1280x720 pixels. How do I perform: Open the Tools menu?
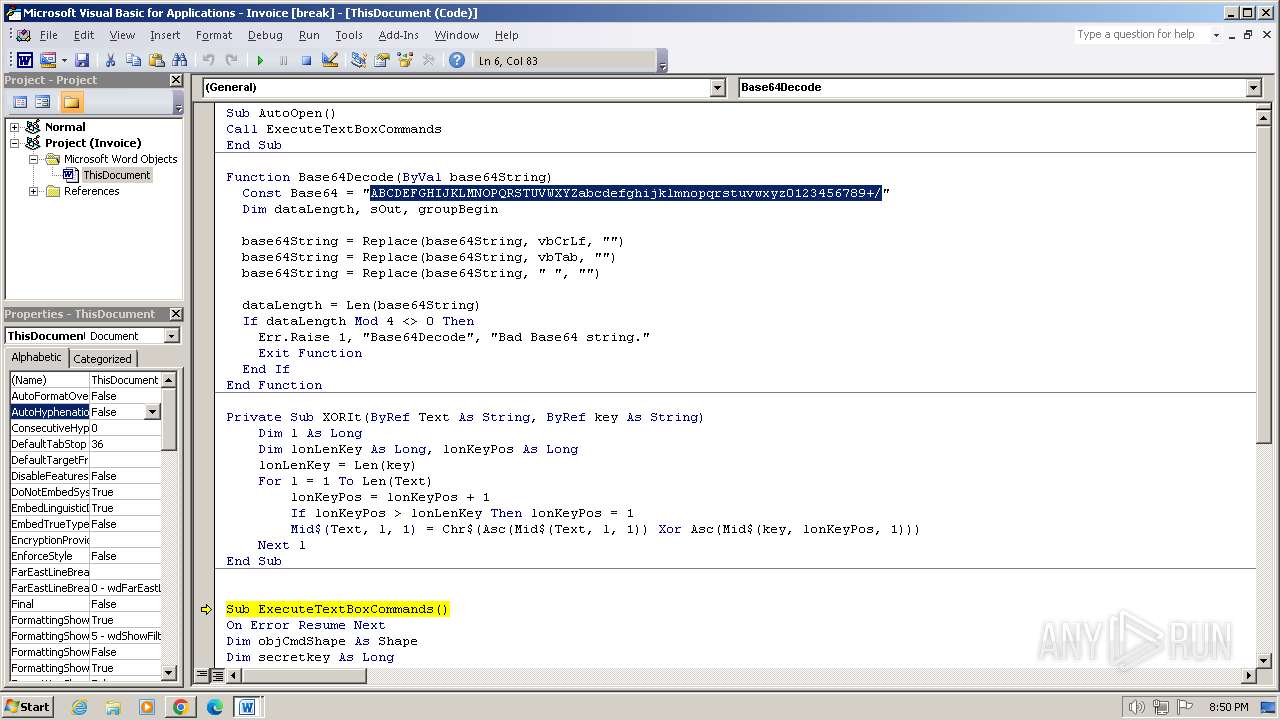coord(349,35)
